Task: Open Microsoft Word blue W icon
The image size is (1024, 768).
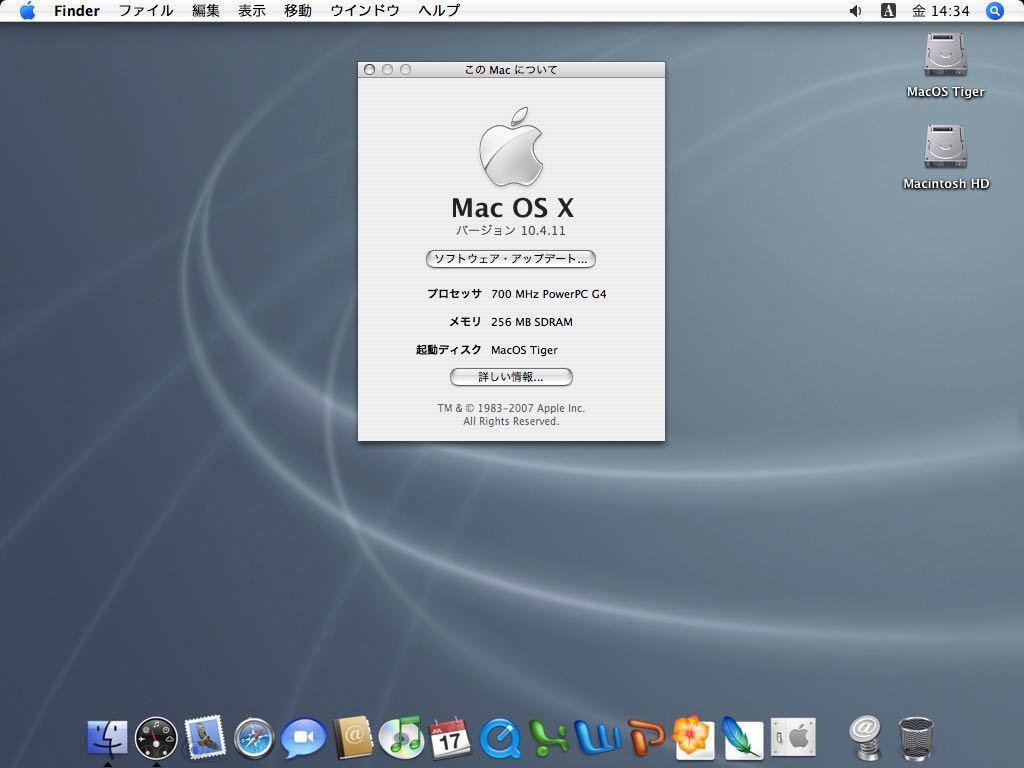Action: click(597, 738)
